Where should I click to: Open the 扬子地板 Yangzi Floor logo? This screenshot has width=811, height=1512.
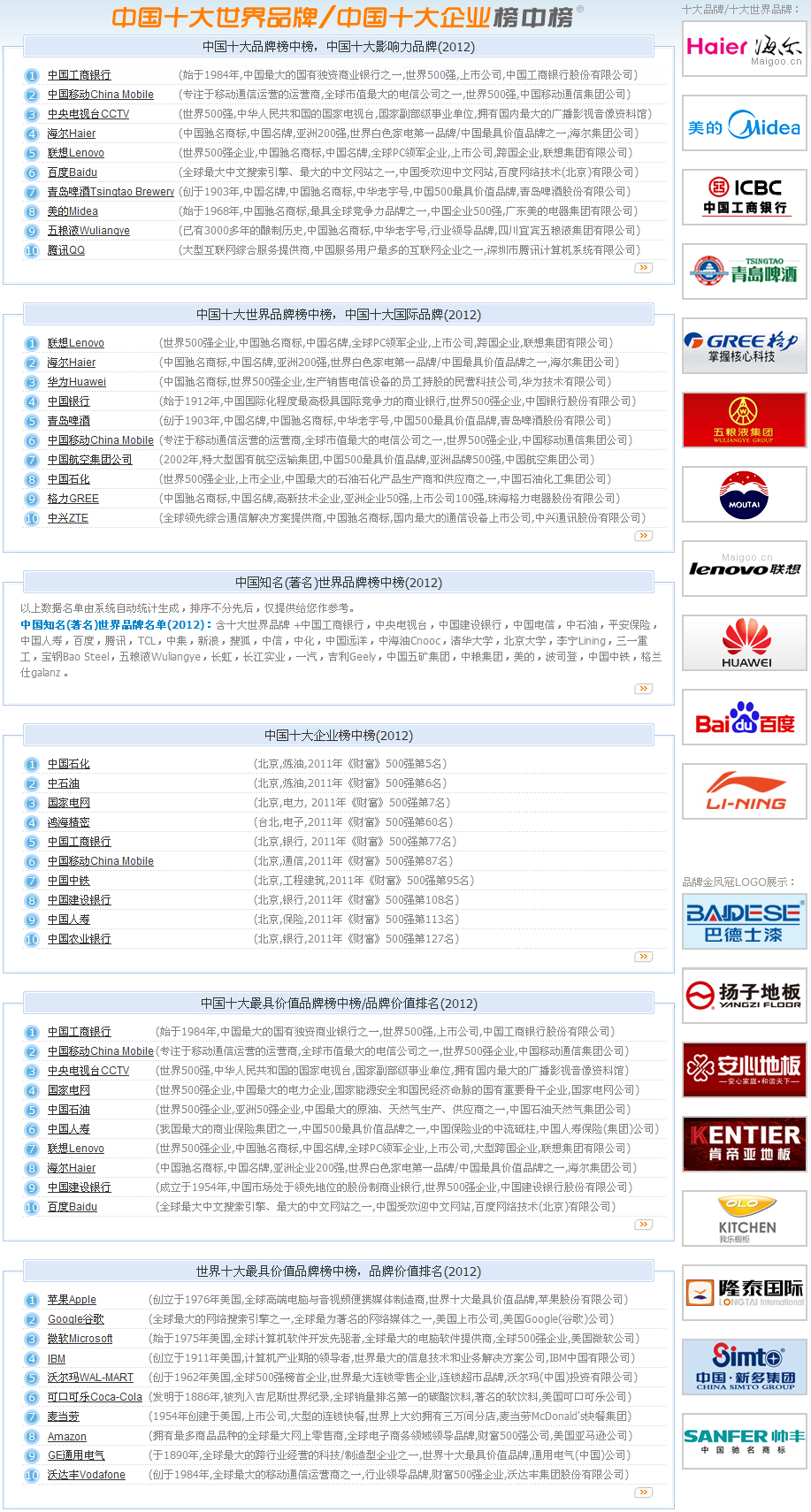point(745,996)
